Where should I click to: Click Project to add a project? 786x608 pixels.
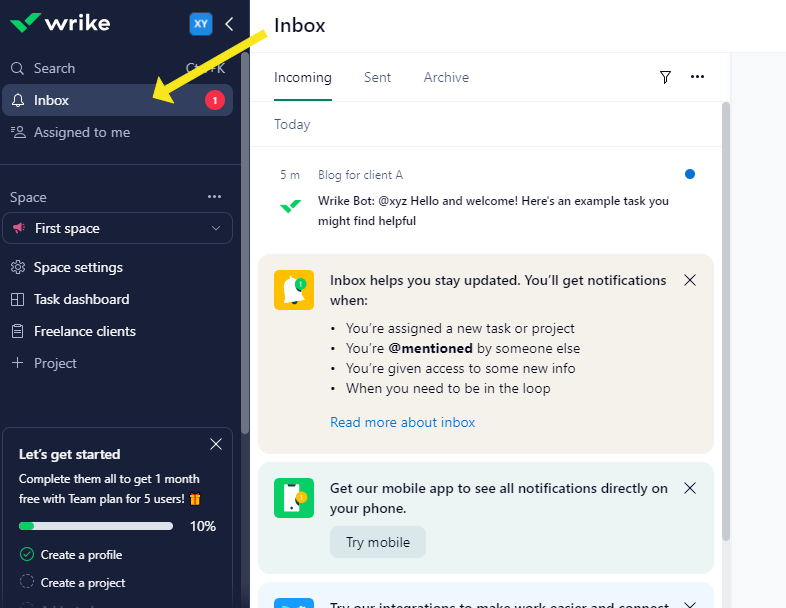click(x=55, y=363)
